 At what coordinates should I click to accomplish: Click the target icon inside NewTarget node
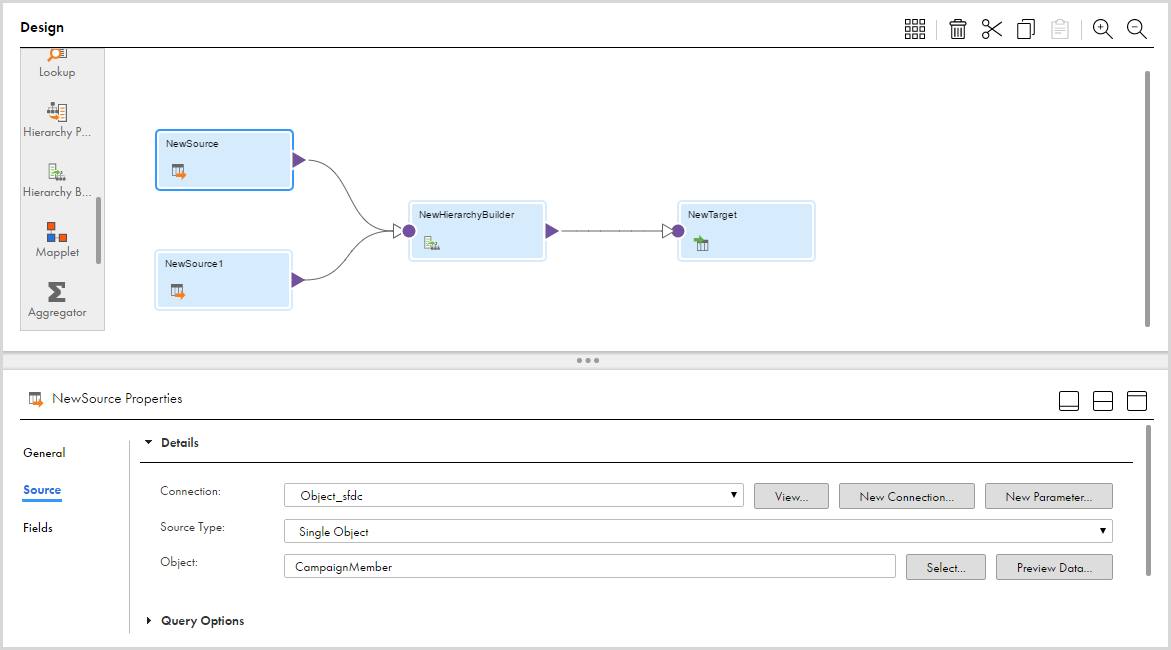tap(701, 243)
